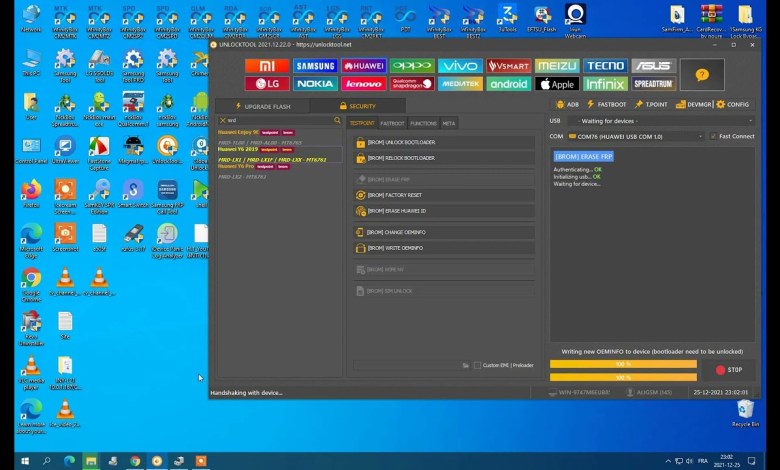Pick the Apple brand icon
Viewport: 780px width, 470px height.
pyautogui.click(x=557, y=84)
